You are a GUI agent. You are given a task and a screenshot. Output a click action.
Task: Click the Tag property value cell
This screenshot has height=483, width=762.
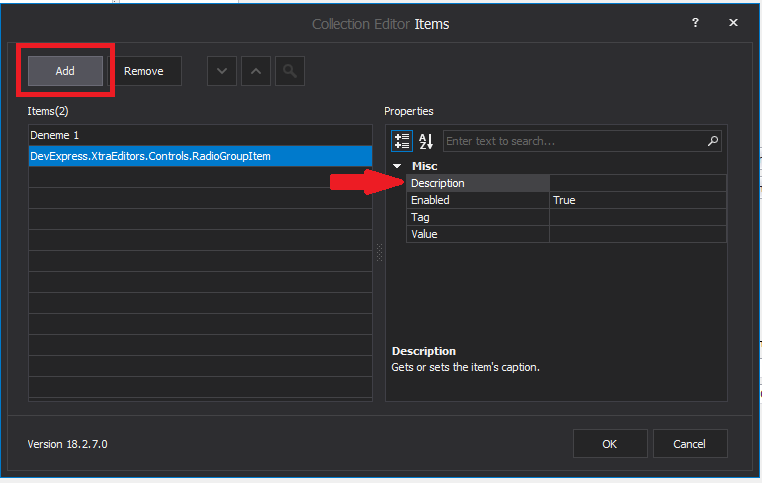pos(637,217)
